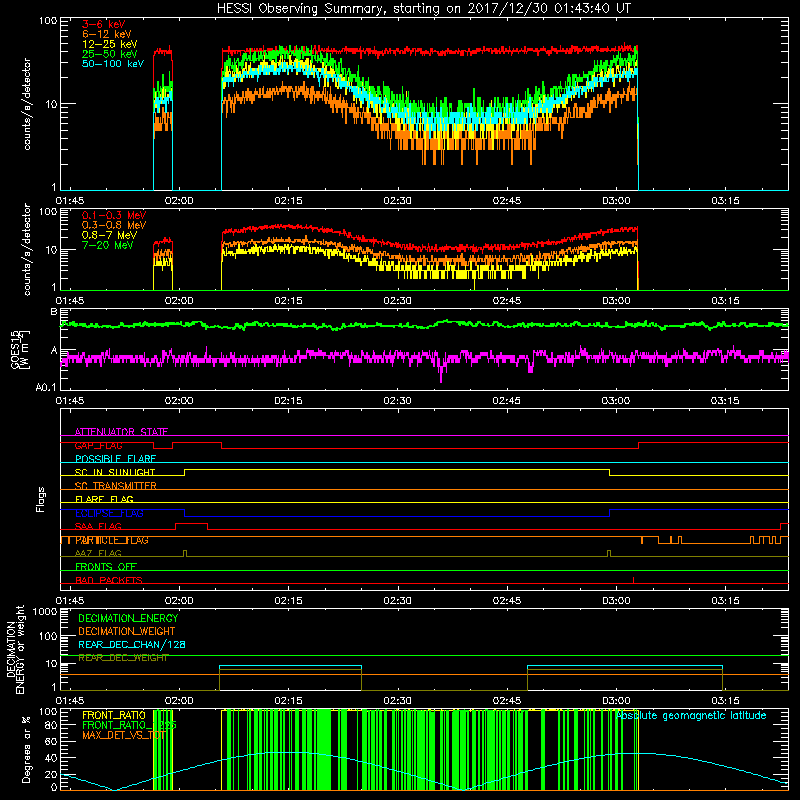The width and height of the screenshot is (800, 800).
Task: Click the "ECLIPSE_FLAG" label
Action: coord(109,513)
